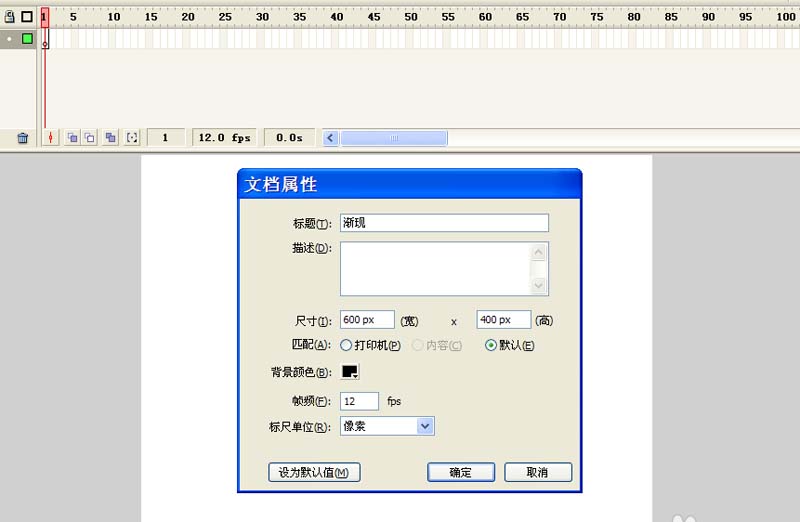Image resolution: width=800 pixels, height=522 pixels.
Task: Click the description scroll up arrow
Action: click(x=539, y=253)
